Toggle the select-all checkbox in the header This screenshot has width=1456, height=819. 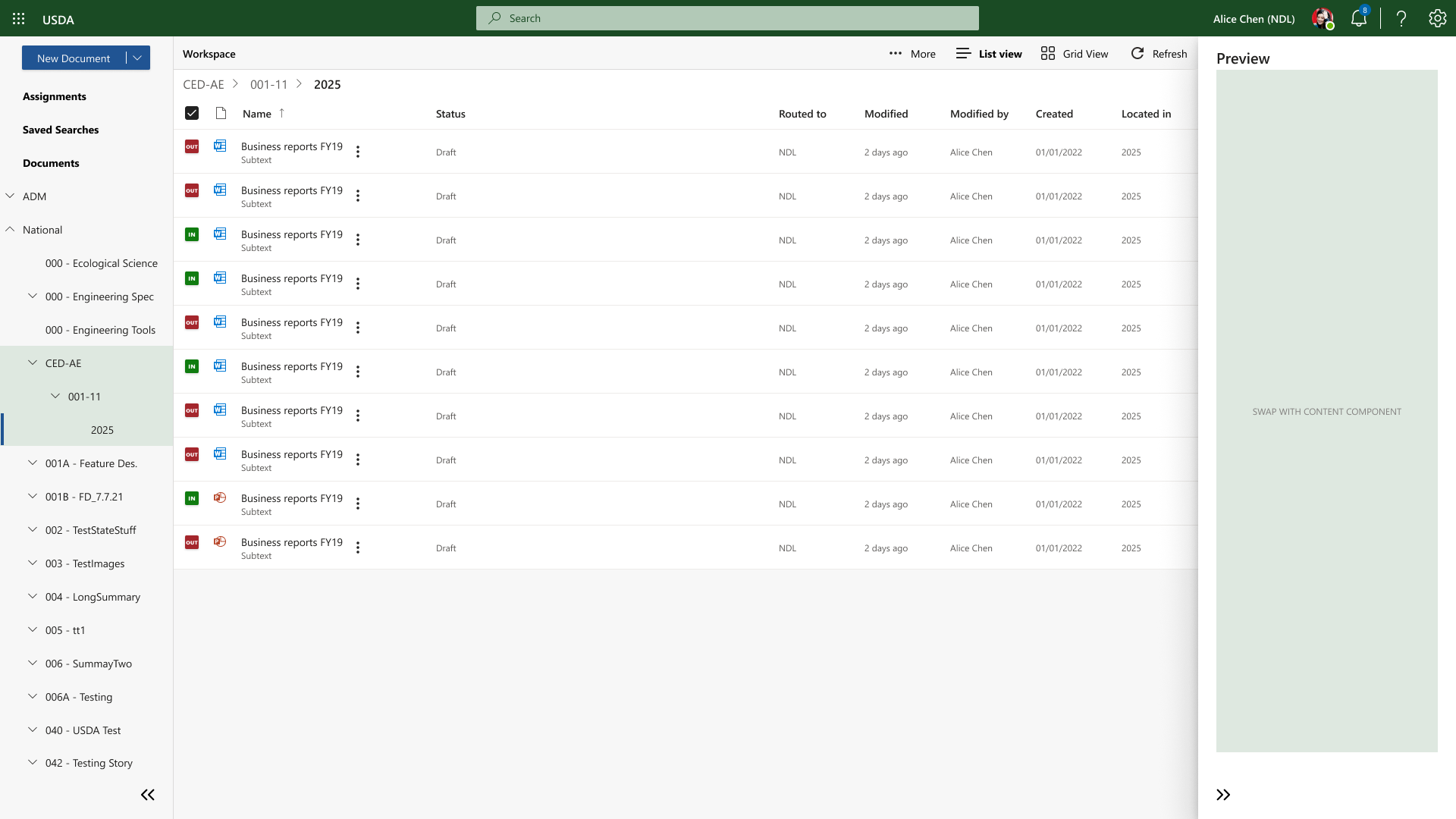point(192,113)
